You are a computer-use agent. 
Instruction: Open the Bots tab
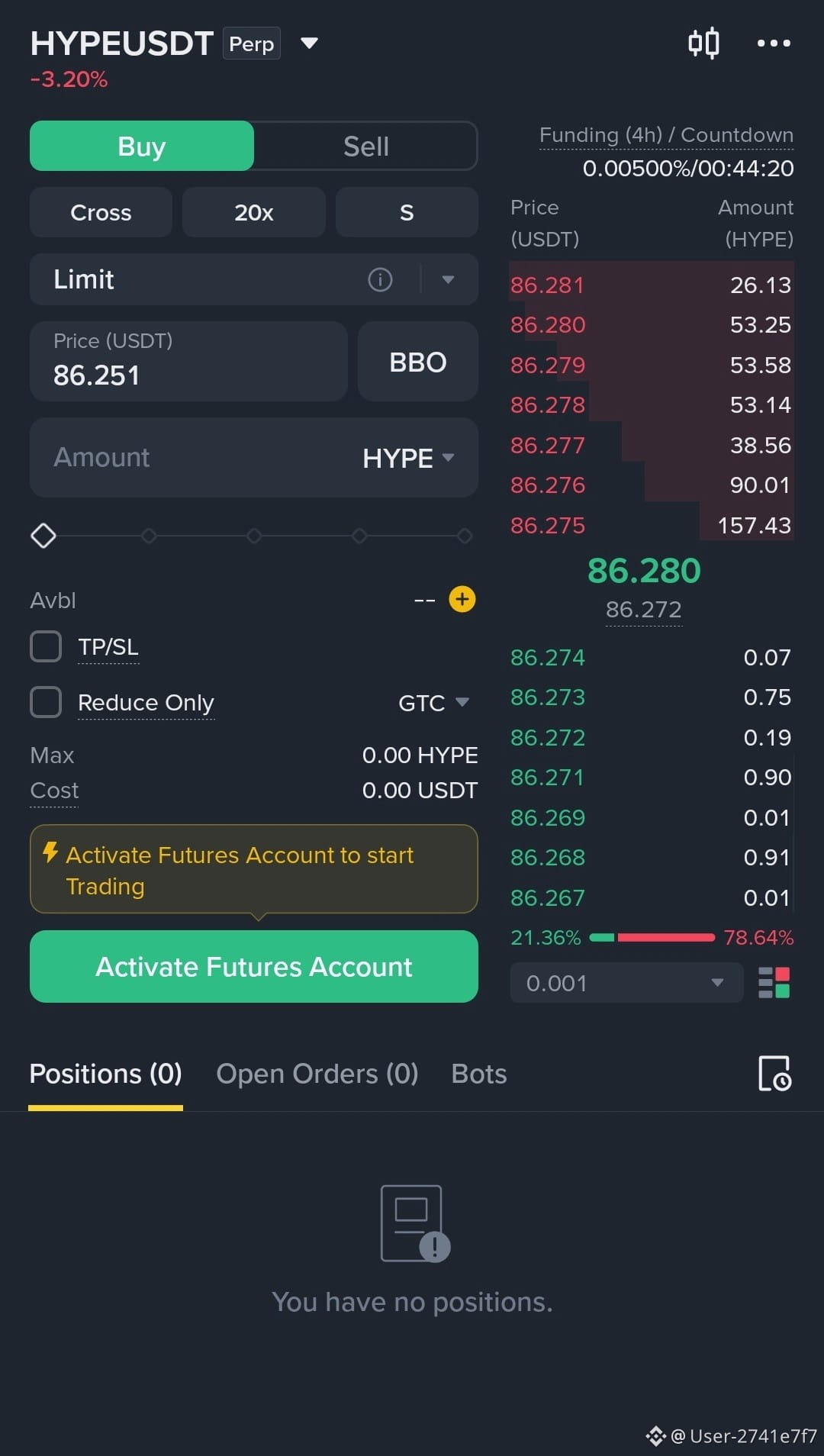479,1074
